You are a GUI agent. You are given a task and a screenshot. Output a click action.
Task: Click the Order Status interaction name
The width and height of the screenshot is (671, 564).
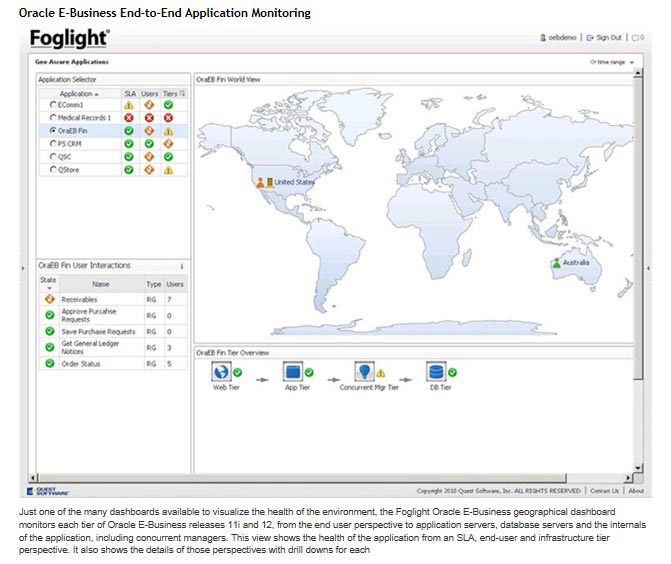[81, 364]
